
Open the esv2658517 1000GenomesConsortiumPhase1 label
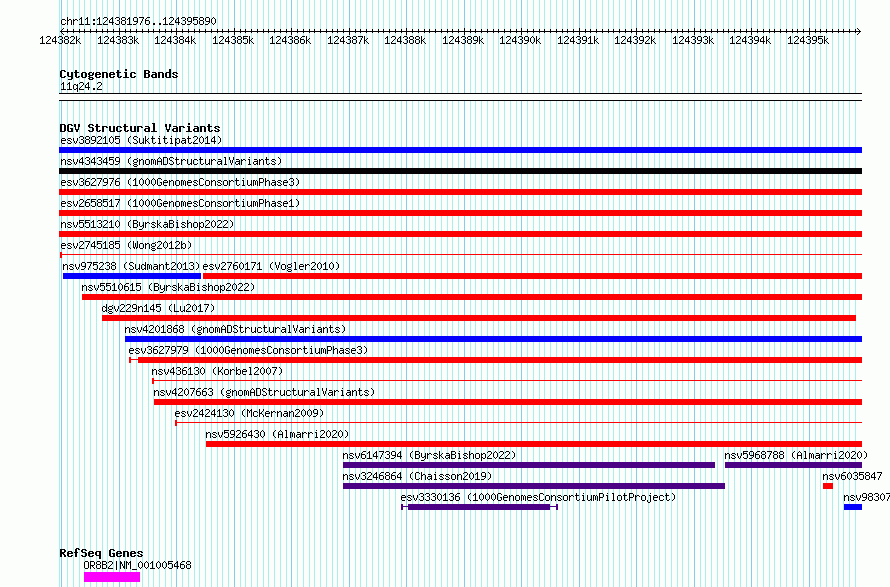tap(180, 203)
